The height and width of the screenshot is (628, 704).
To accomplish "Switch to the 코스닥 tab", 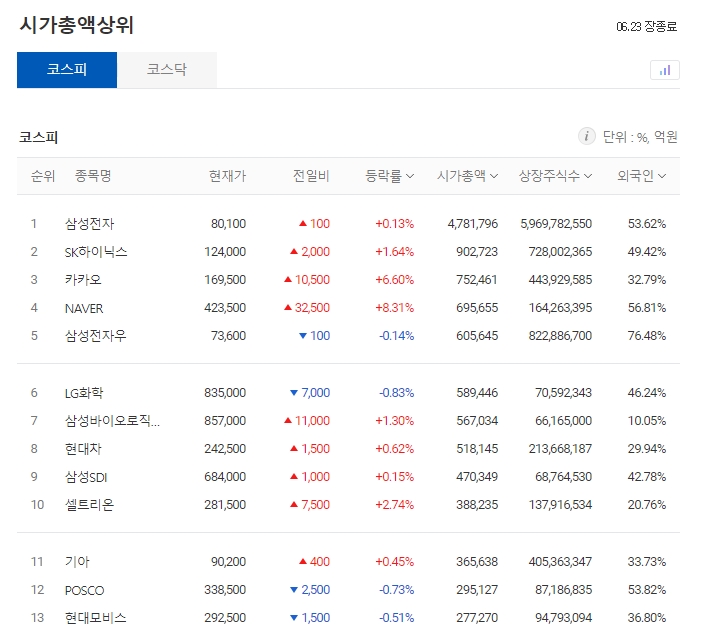I will [x=167, y=70].
